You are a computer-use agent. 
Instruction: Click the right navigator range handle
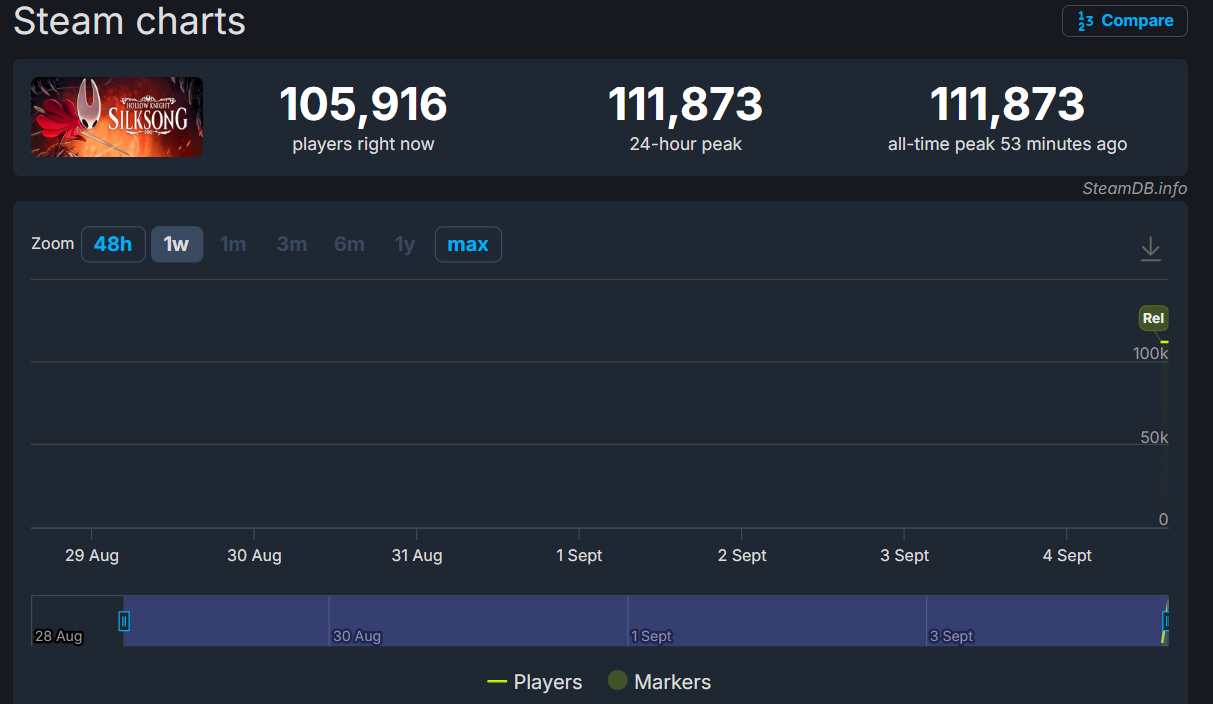tap(1165, 621)
